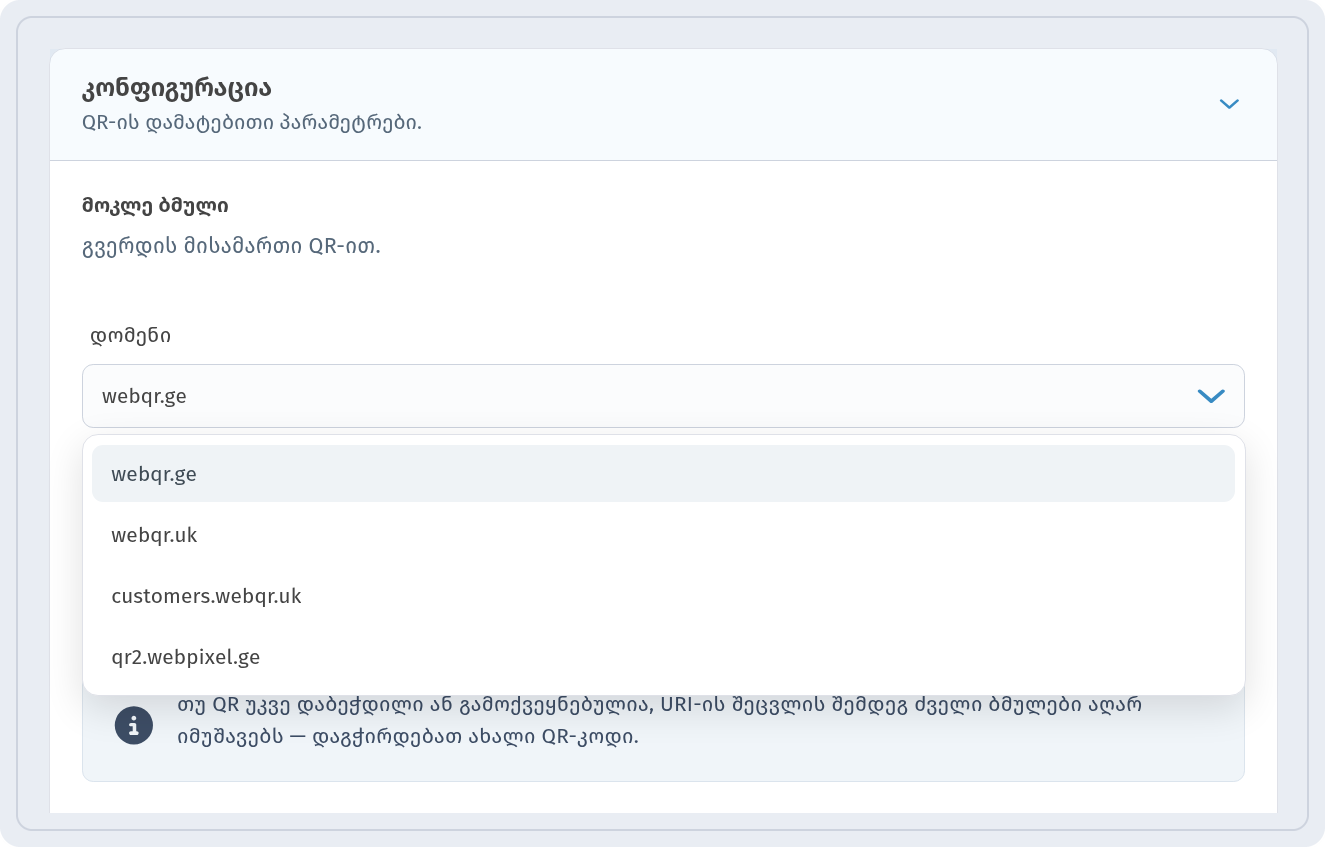Click the კონფიგურაცია header title
1325x847 pixels.
(176, 88)
